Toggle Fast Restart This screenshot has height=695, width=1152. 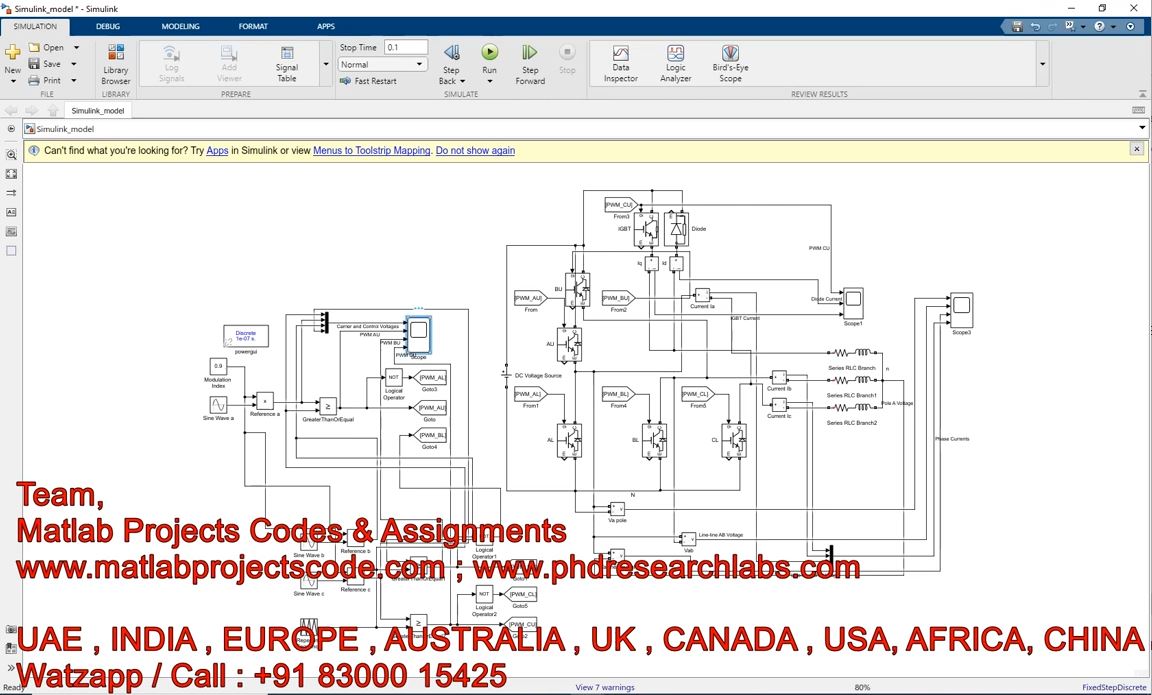tap(368, 81)
